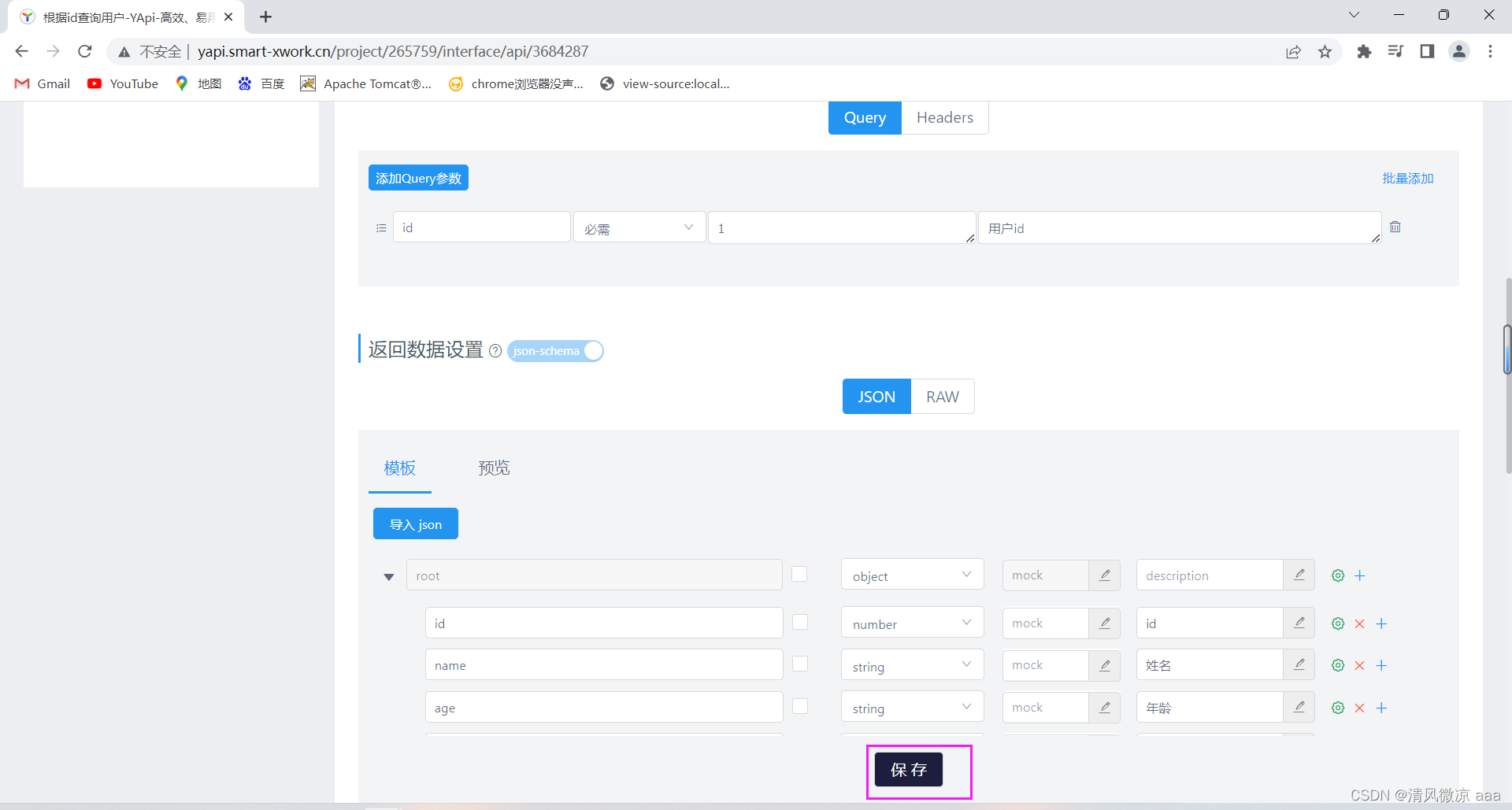
Task: Delete the id query parameter row
Action: click(1395, 227)
